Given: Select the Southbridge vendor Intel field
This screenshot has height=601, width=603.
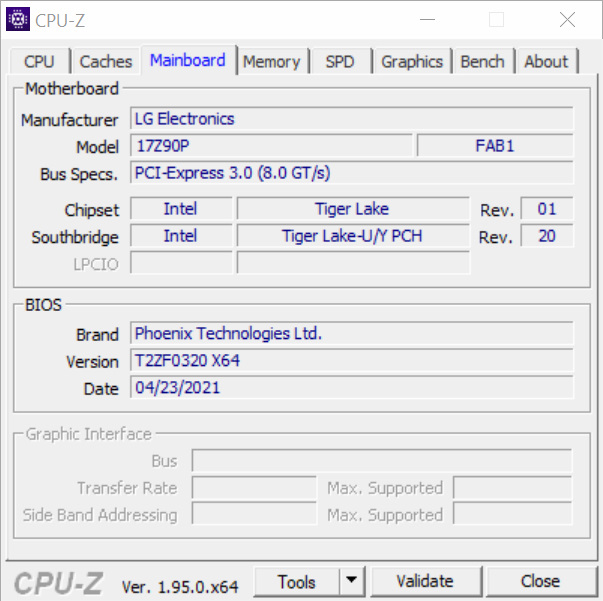Looking at the screenshot, I should point(181,236).
